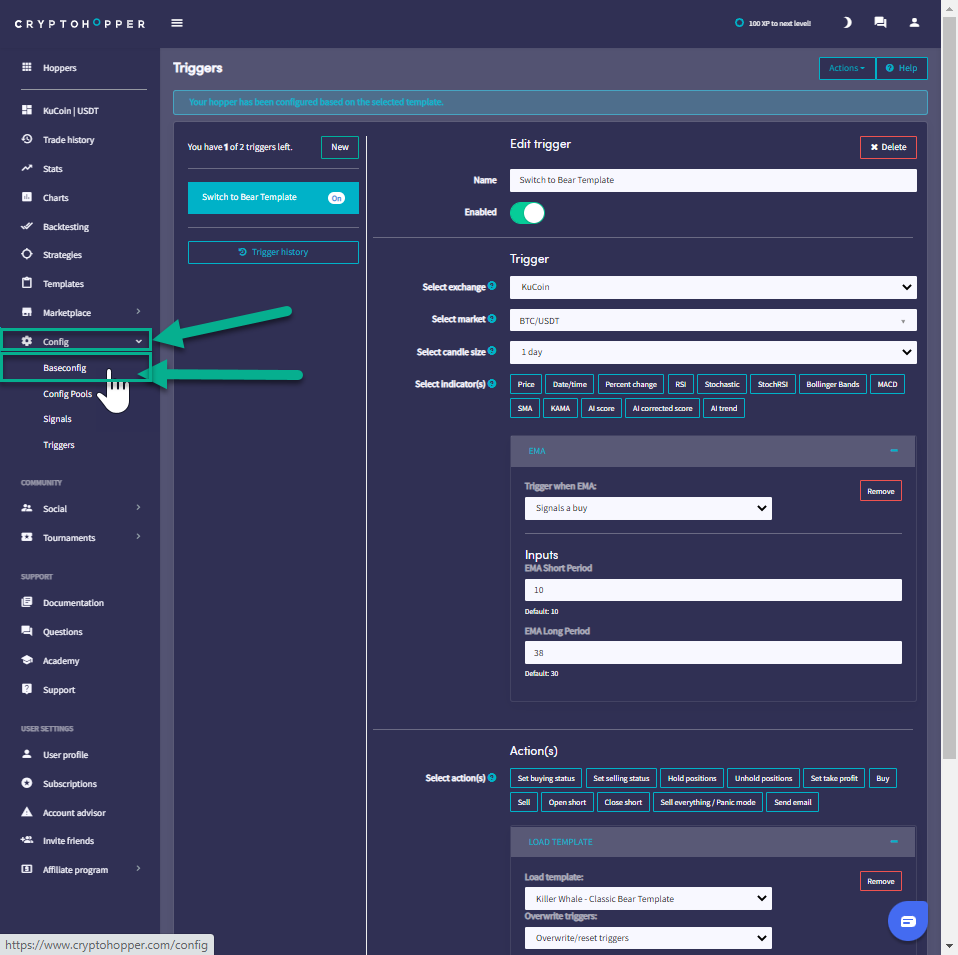This screenshot has width=958, height=955.
Task: Open the Select exchange KuCoin dropdown
Action: [x=713, y=287]
